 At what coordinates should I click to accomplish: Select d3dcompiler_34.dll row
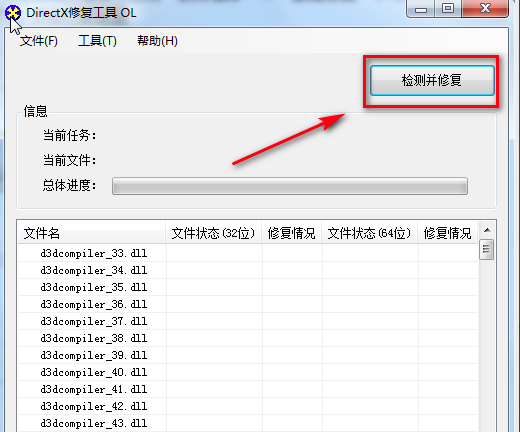(x=248, y=270)
